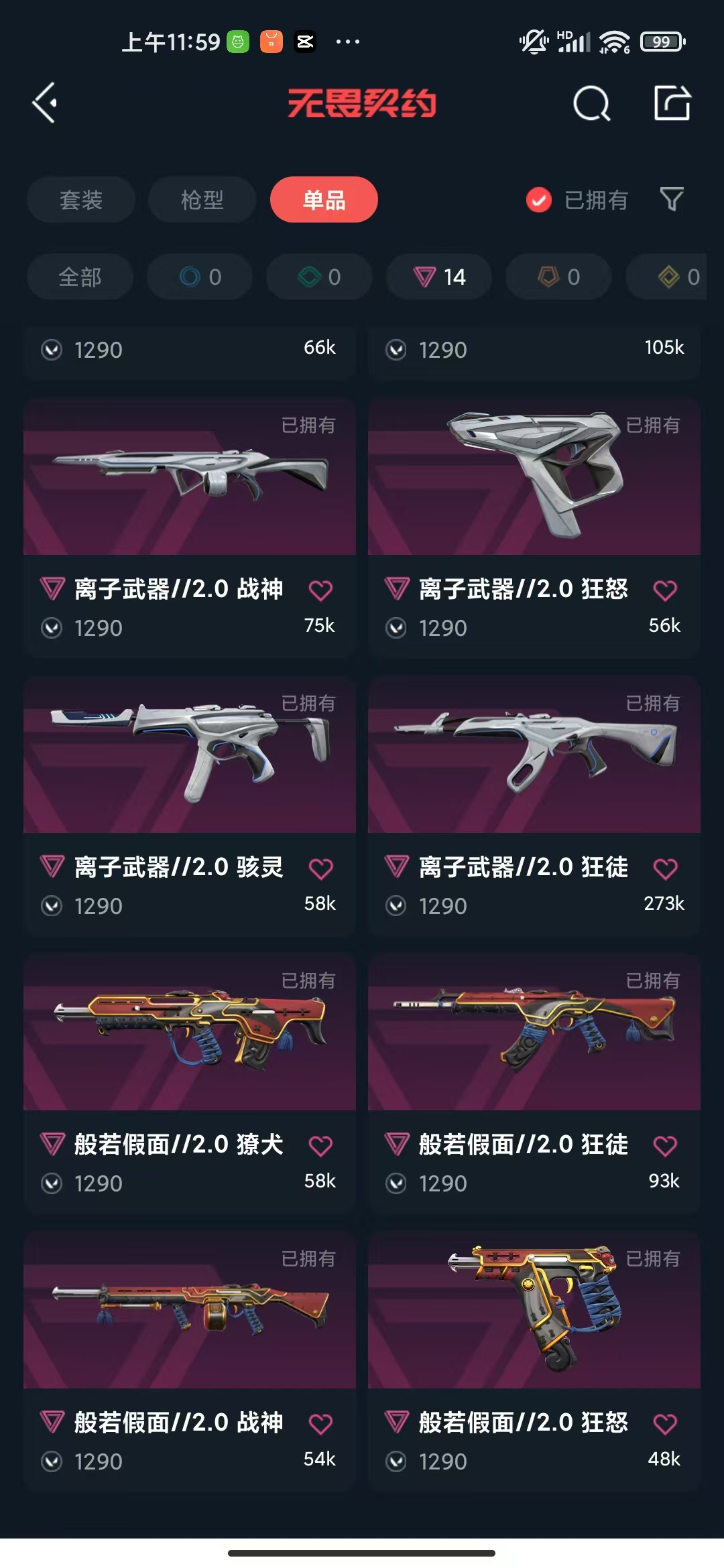Viewport: 724px width, 1568px height.
Task: Tap heart icon for 般若假面//2.0 狂徒
Action: (665, 1146)
